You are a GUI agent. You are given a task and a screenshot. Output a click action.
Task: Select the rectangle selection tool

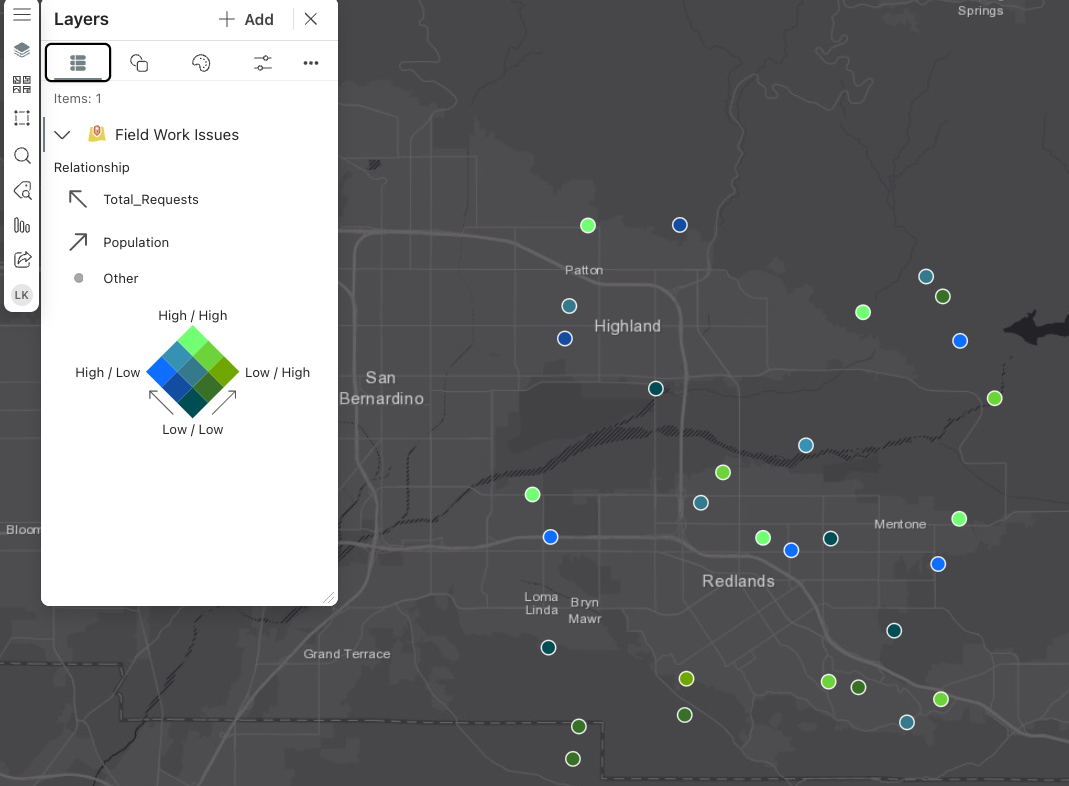(22, 118)
